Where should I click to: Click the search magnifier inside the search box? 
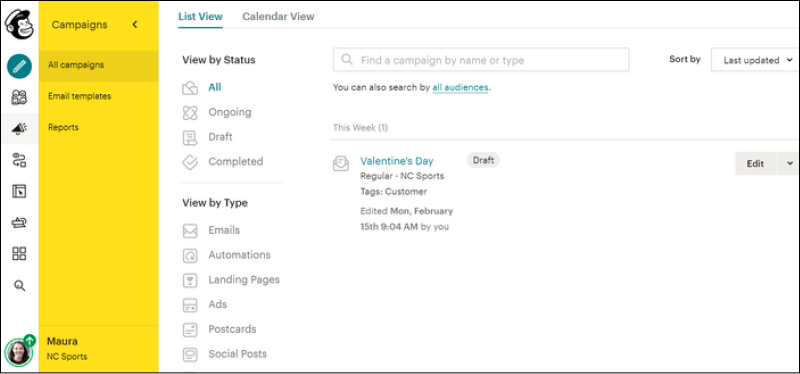coord(347,60)
